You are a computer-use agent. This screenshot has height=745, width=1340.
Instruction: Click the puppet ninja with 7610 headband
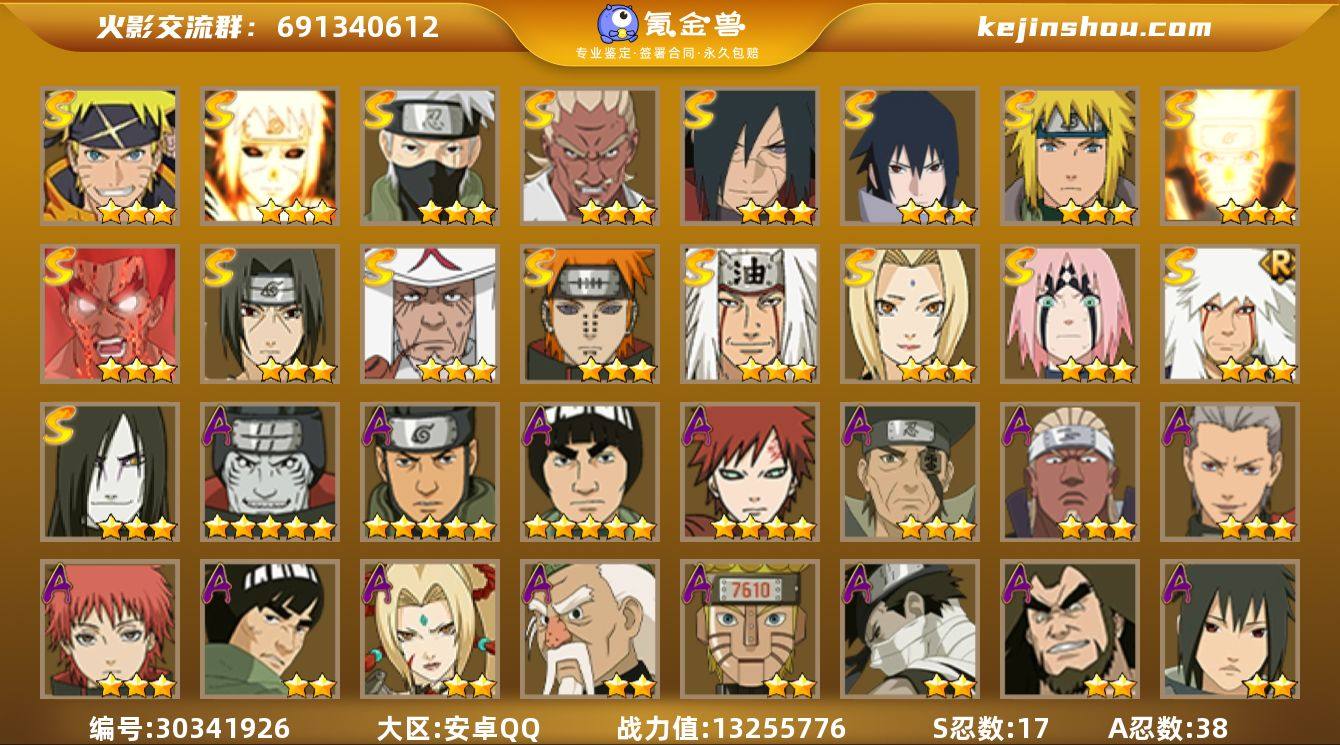[749, 630]
